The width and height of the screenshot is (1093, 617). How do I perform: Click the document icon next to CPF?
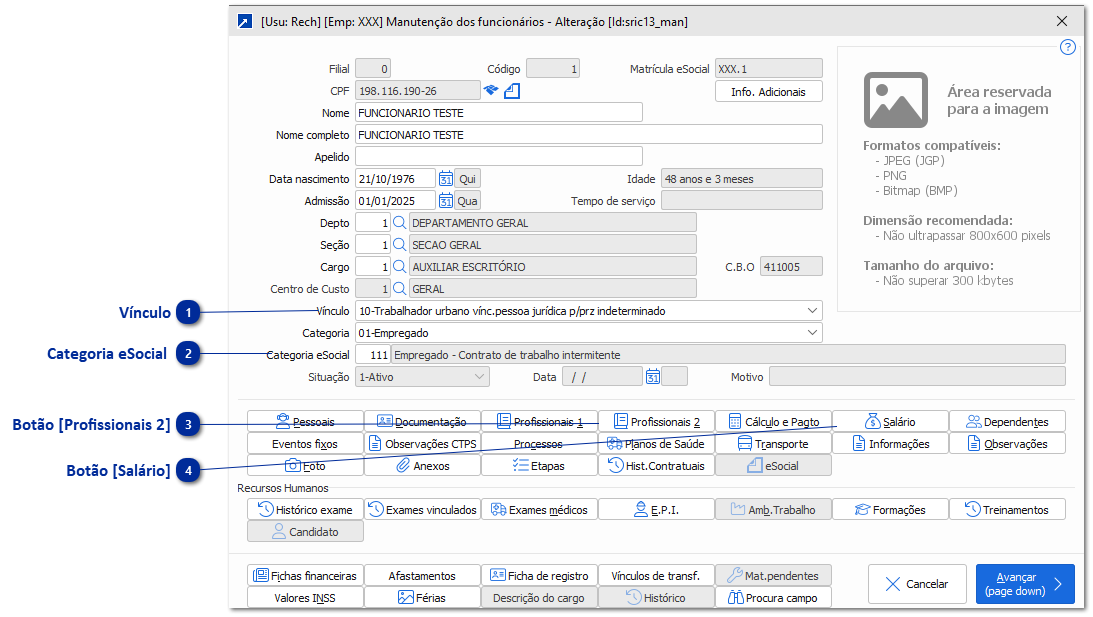pos(512,91)
